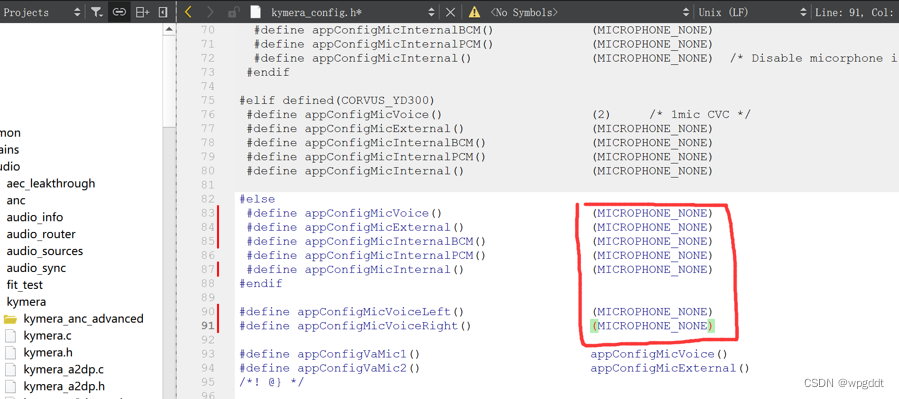
Task: Click the file writable lock icon
Action: click(233, 12)
